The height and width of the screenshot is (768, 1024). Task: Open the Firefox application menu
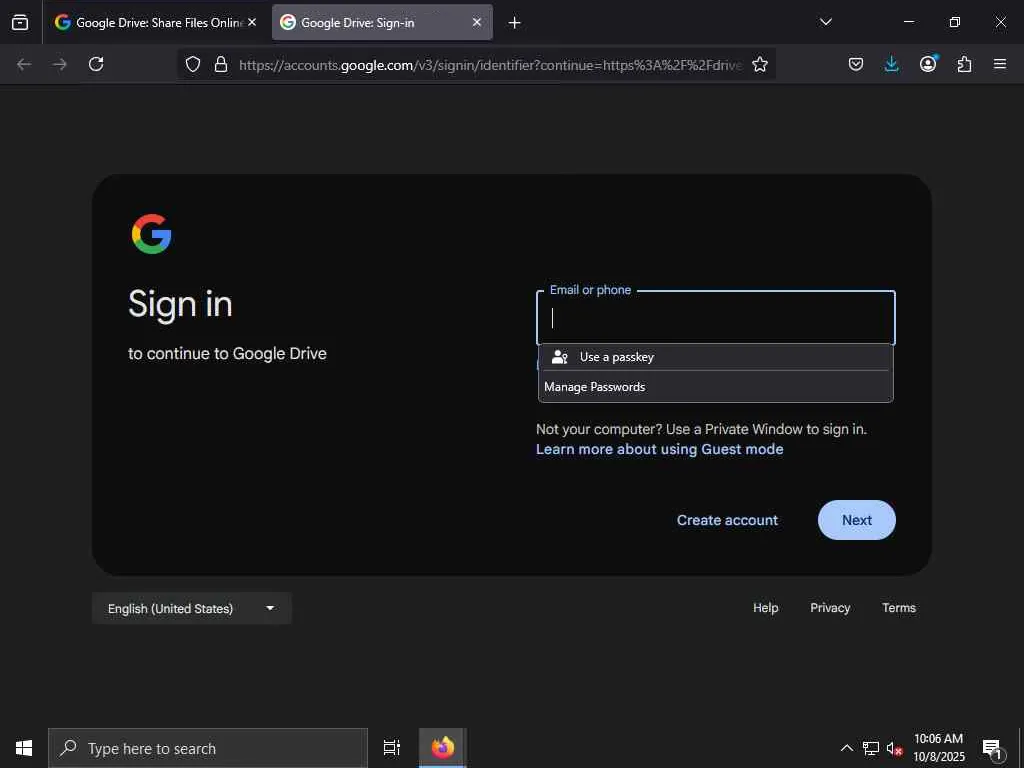[1000, 64]
